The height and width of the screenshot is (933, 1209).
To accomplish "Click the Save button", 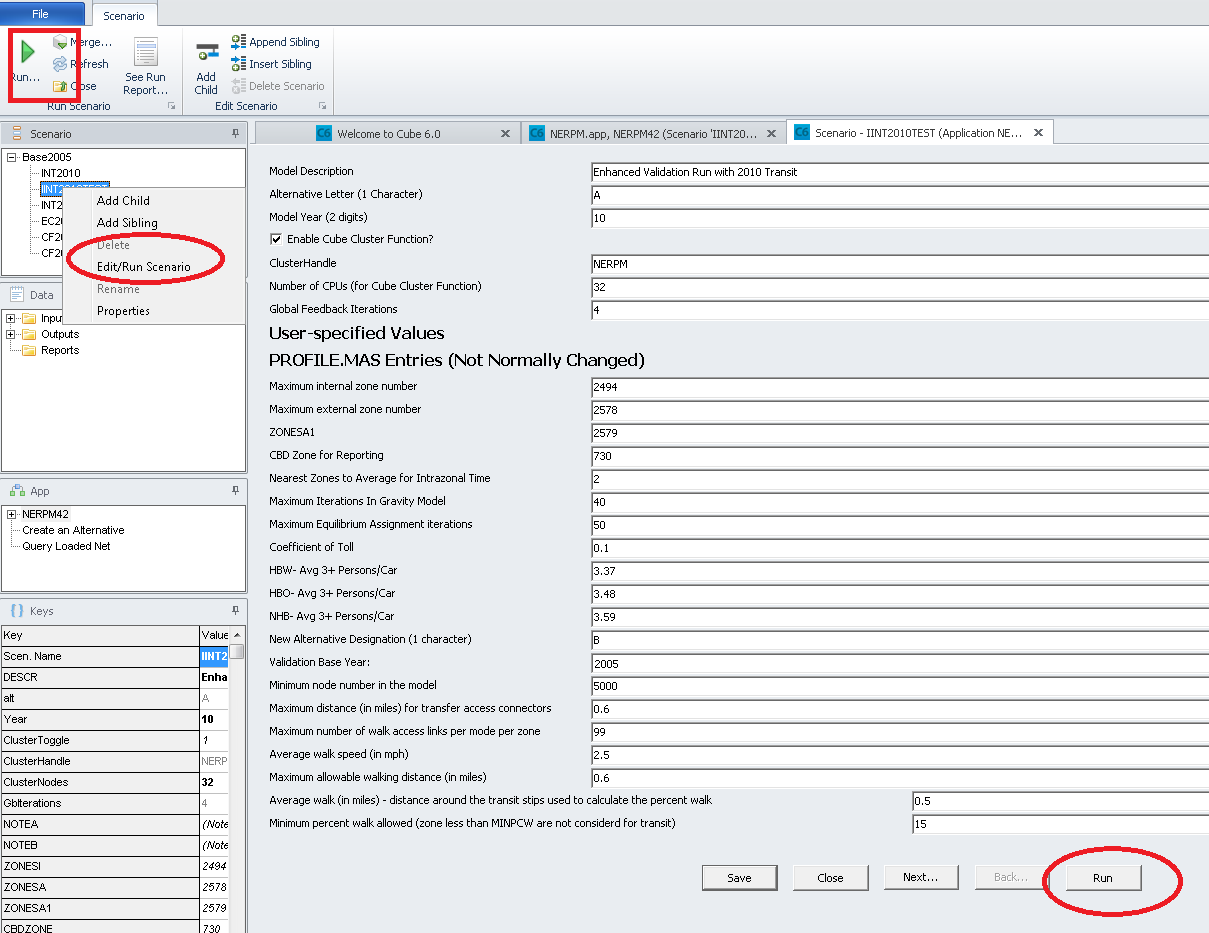I will [x=739, y=878].
